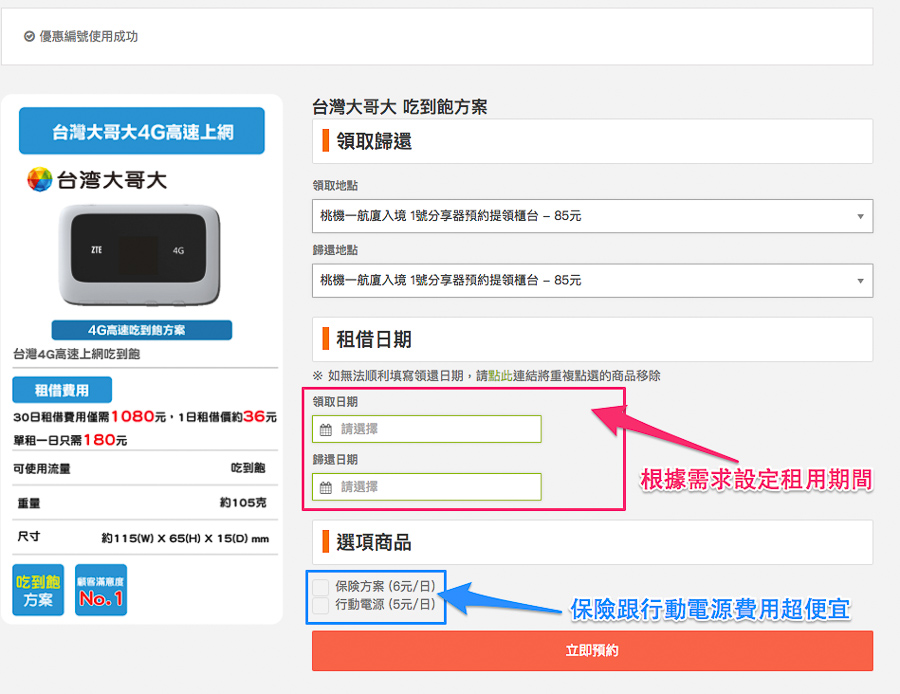Click the 4G高速吃到飽方案 label
Image resolution: width=900 pixels, height=694 pixels.
[142, 330]
